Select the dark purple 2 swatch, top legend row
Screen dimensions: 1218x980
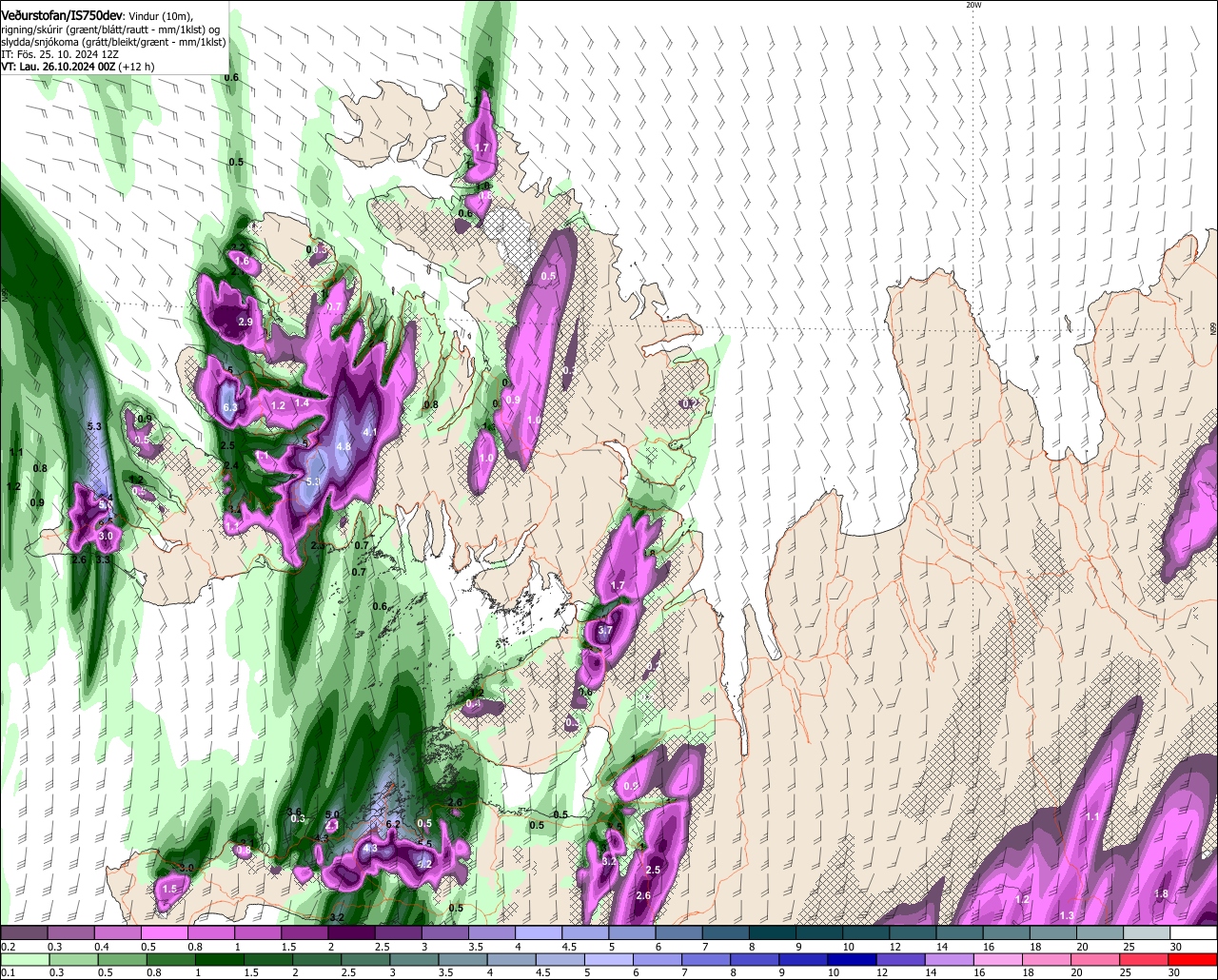pos(351,933)
